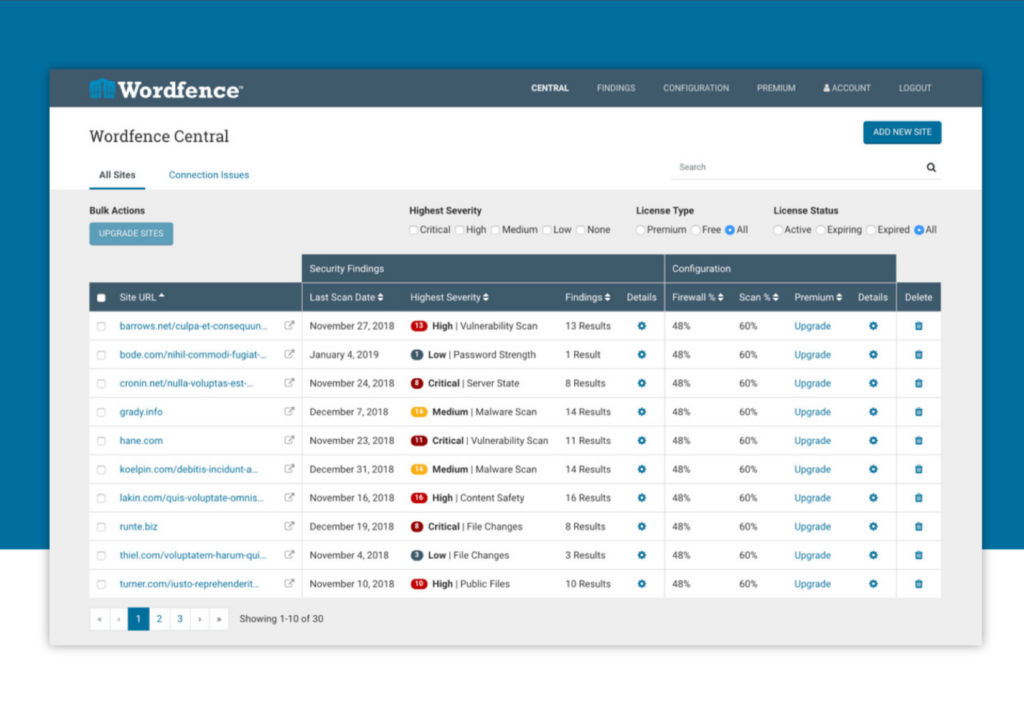Delete the runte.biz site
Viewport: 1024px width, 726px height.
pyautogui.click(x=918, y=526)
